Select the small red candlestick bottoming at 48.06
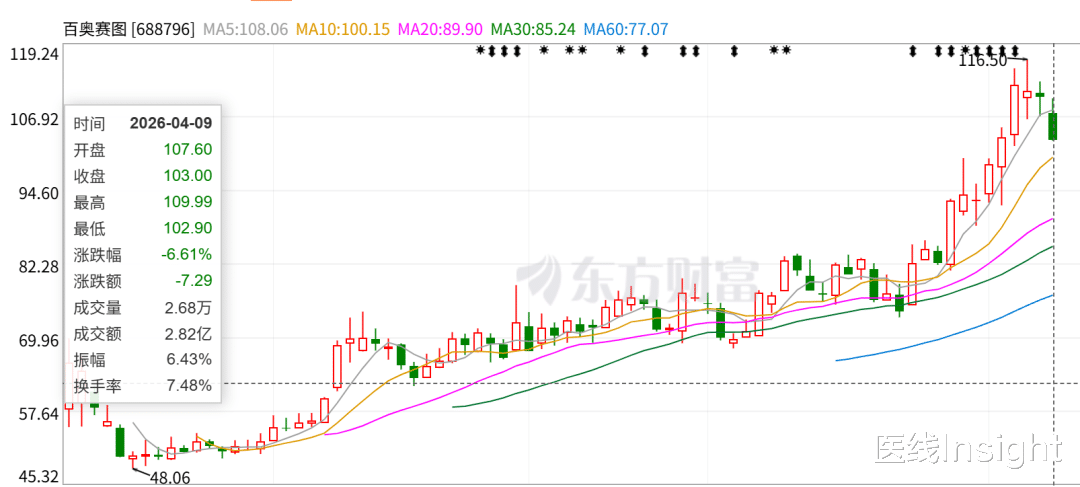The height and width of the screenshot is (487, 1080). pos(133,457)
